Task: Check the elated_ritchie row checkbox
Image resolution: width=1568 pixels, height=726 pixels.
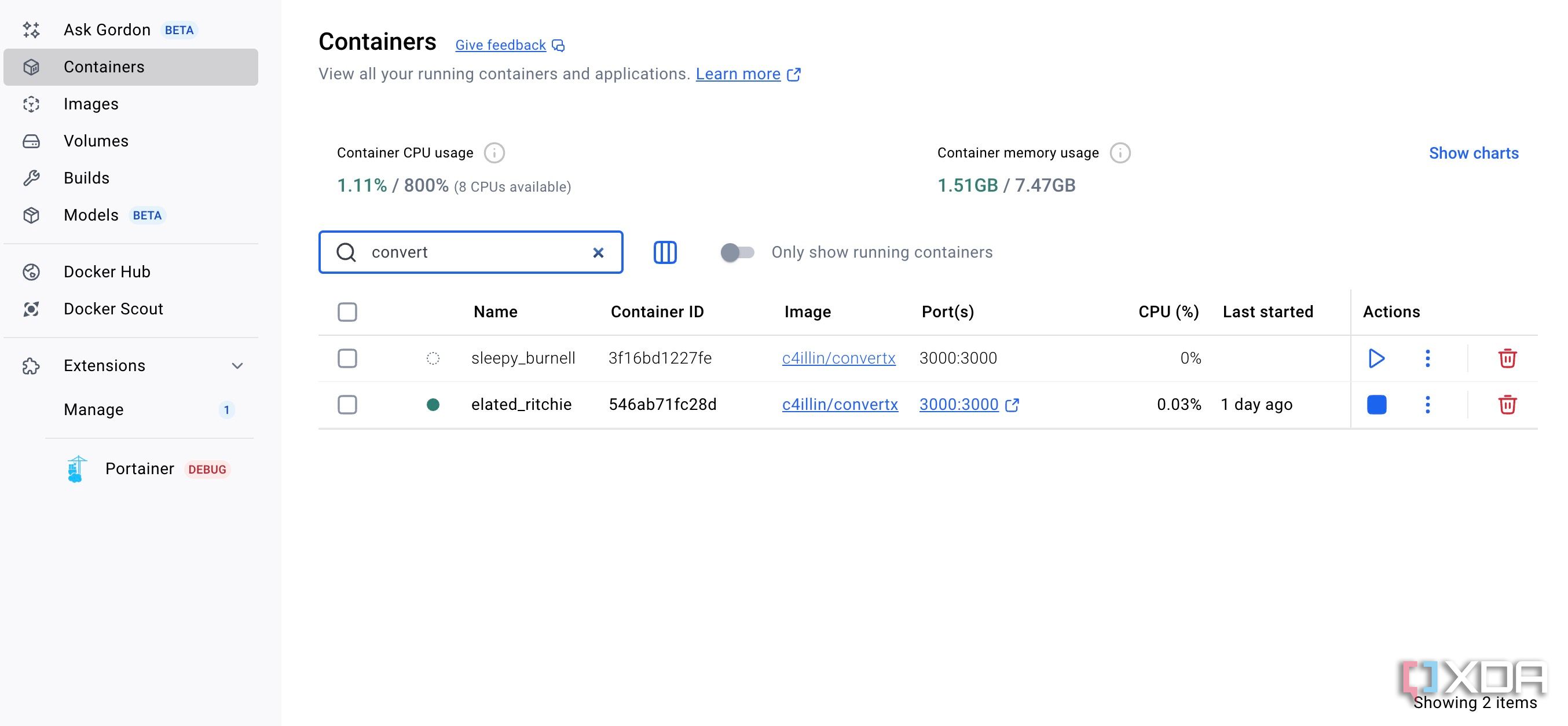Action: [x=347, y=405]
